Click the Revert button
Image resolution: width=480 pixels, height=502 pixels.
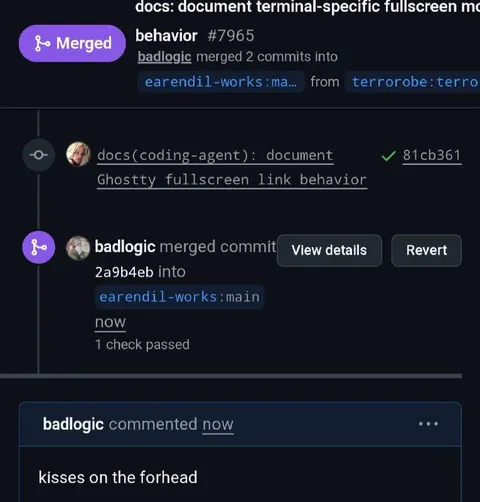click(x=427, y=250)
